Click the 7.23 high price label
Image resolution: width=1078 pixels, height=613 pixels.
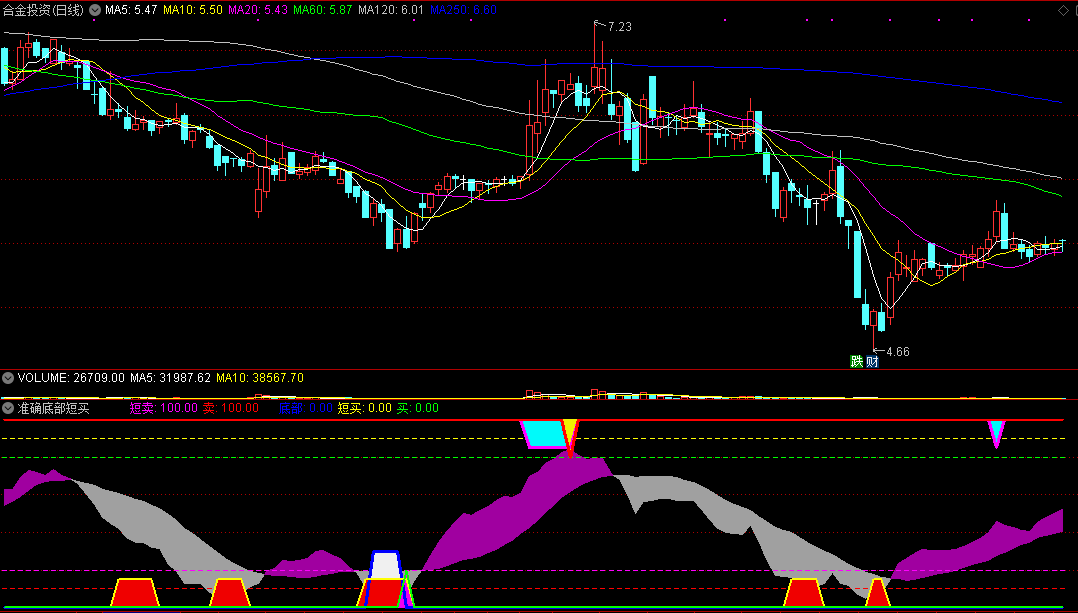click(x=619, y=27)
